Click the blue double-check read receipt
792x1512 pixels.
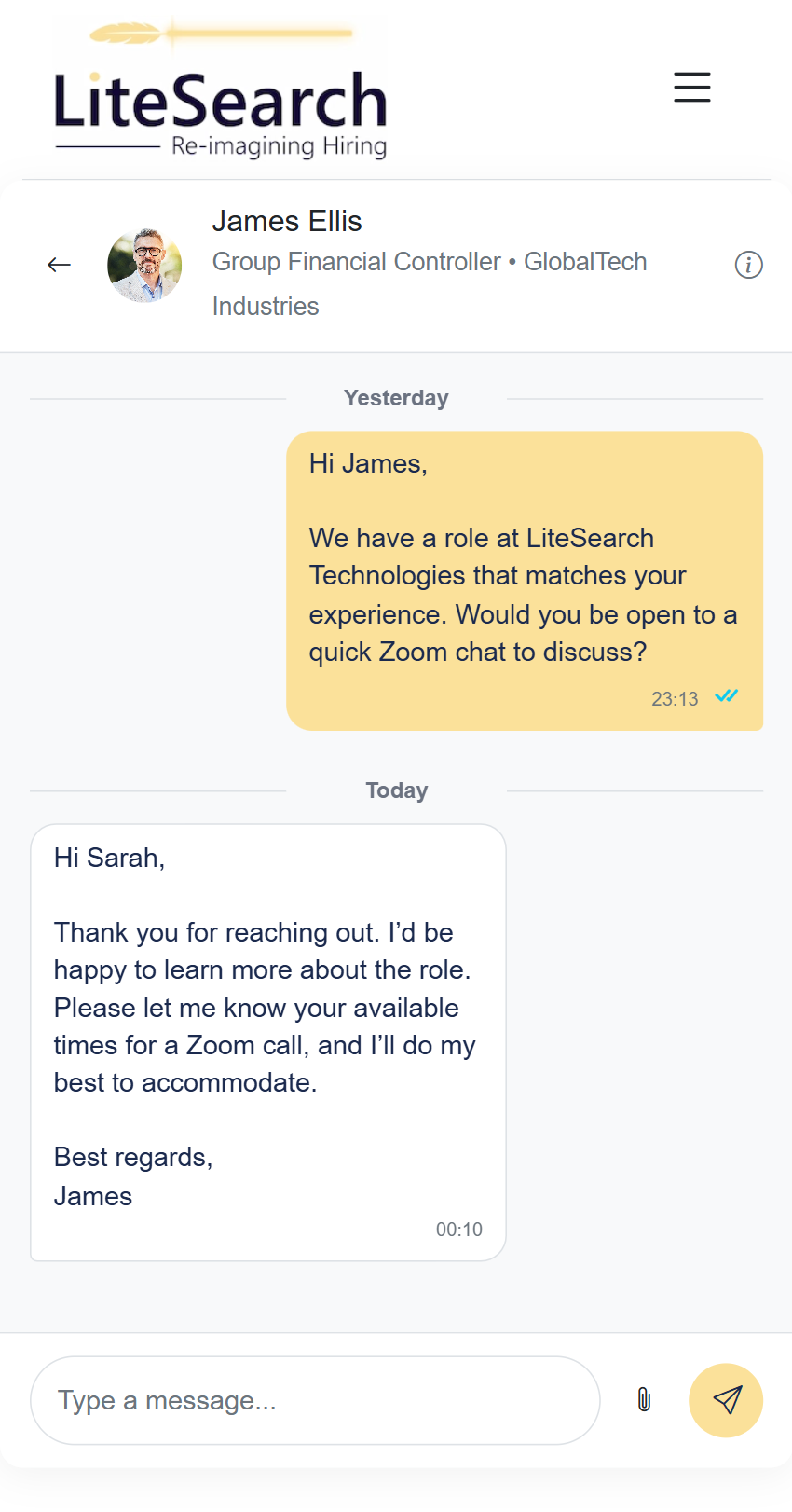(726, 696)
